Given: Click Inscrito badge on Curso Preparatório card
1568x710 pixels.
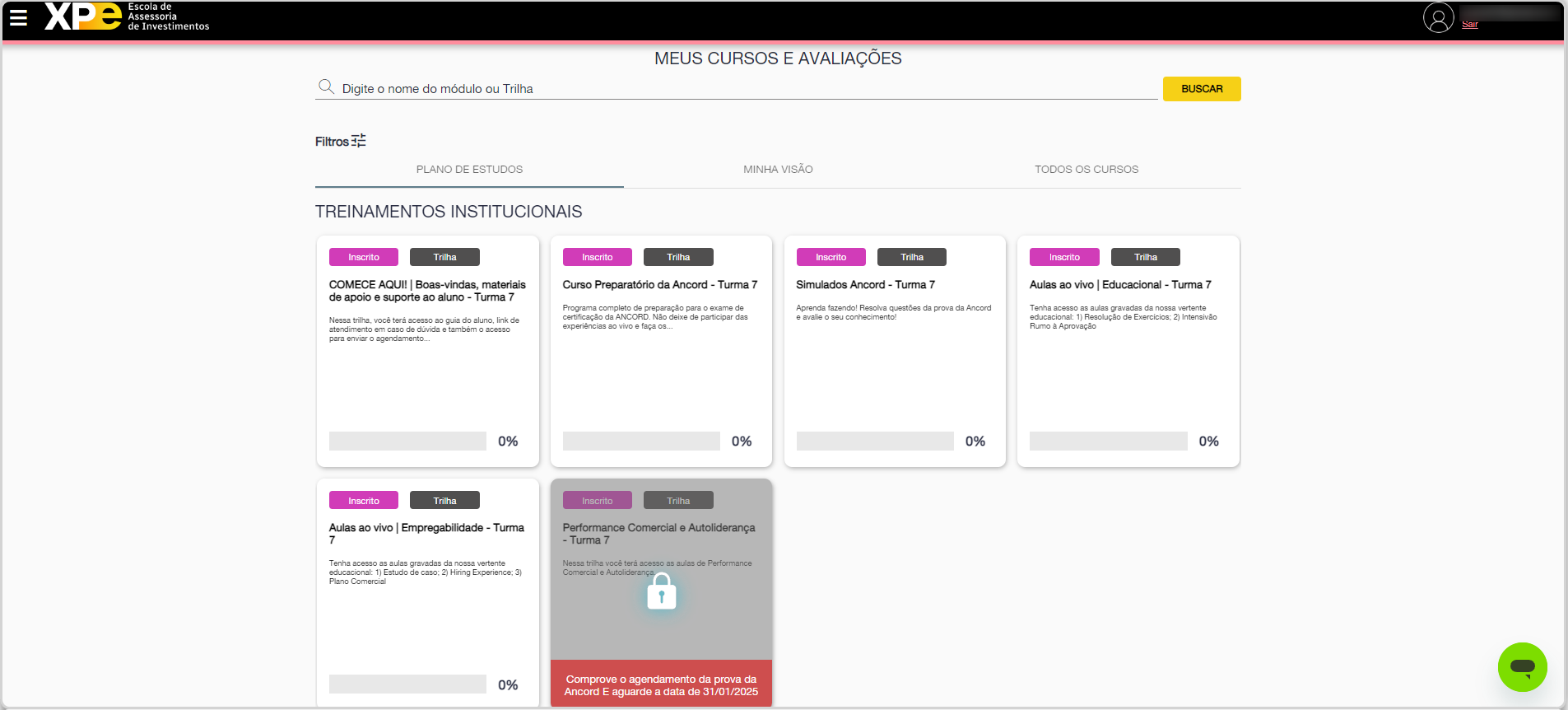Looking at the screenshot, I should point(598,257).
